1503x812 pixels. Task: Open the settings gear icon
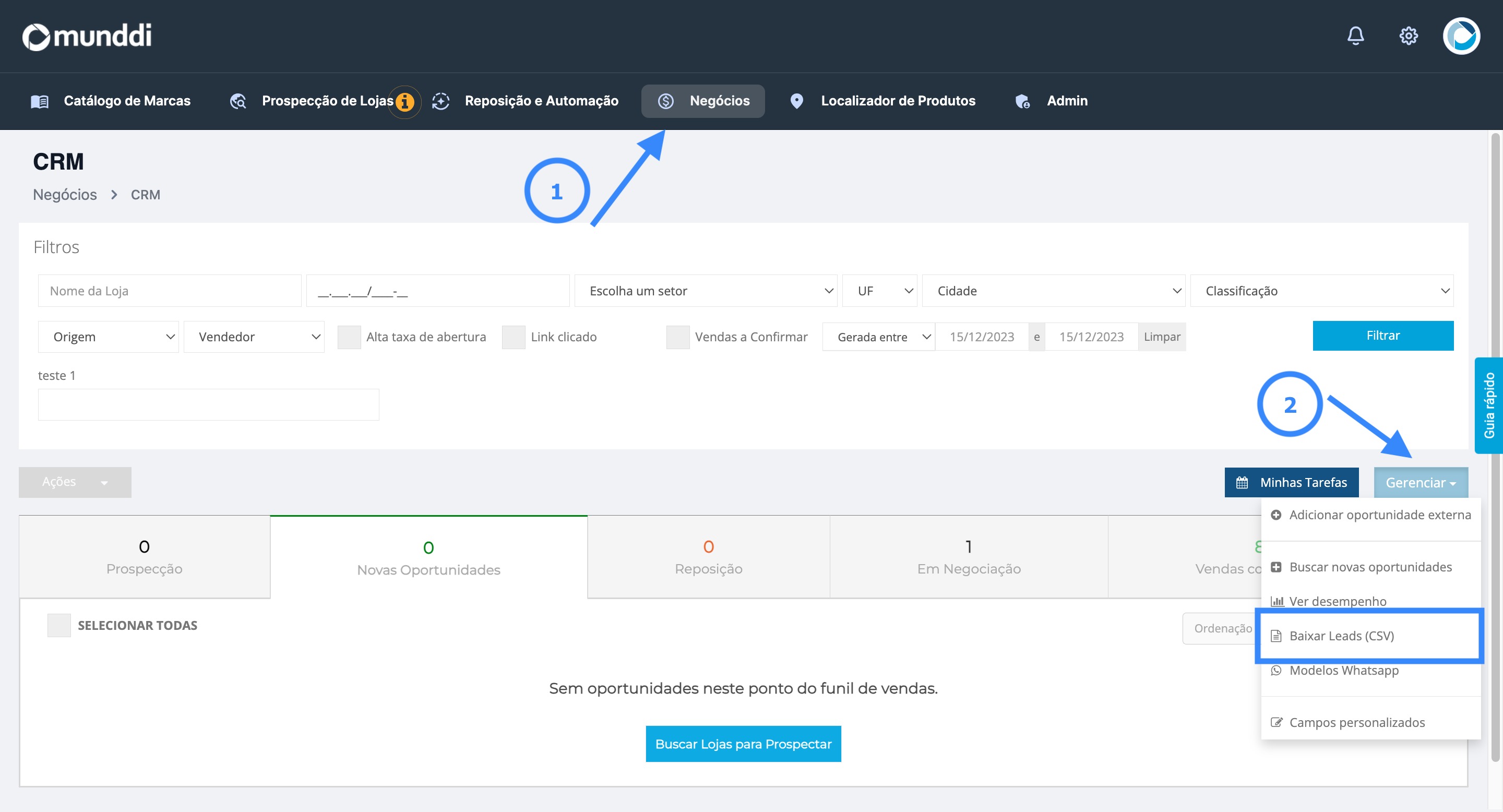tap(1409, 36)
